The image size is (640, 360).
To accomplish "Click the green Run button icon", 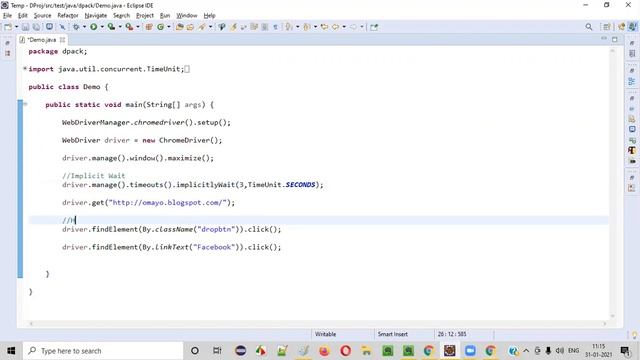I will (x=93, y=27).
